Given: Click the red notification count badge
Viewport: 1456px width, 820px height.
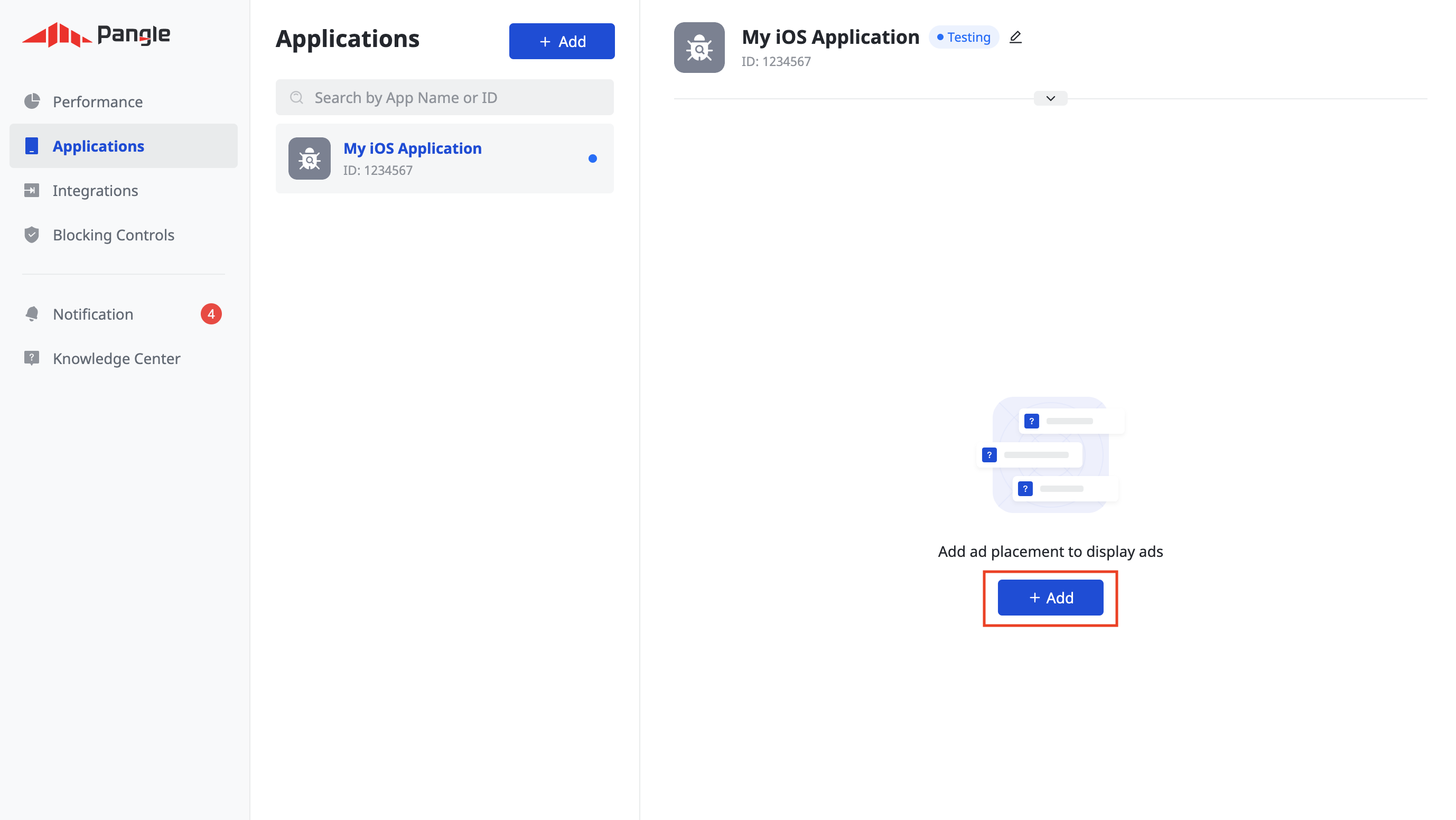Looking at the screenshot, I should (x=211, y=314).
